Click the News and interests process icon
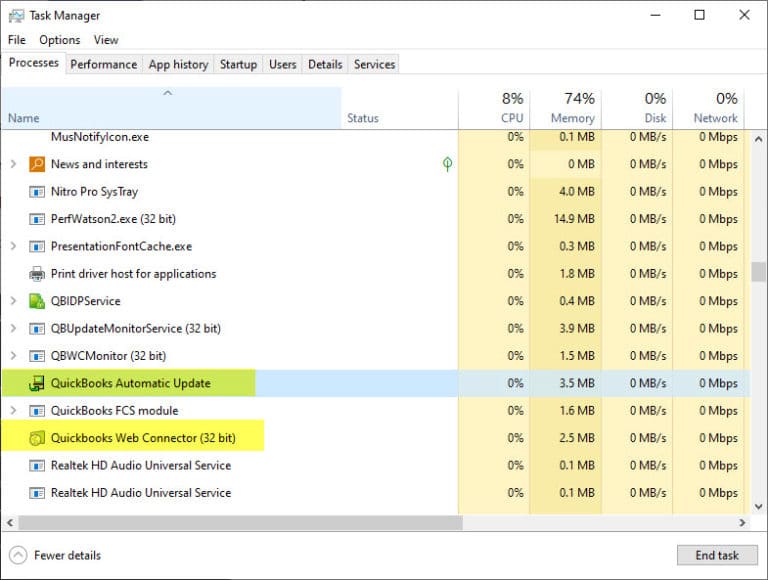768x580 pixels. point(37,164)
